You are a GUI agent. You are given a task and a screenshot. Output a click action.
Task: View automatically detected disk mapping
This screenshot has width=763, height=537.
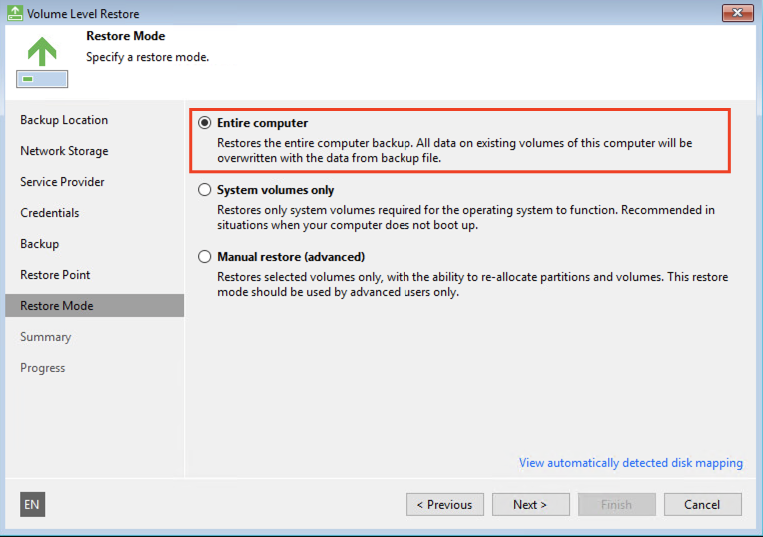[x=630, y=463]
